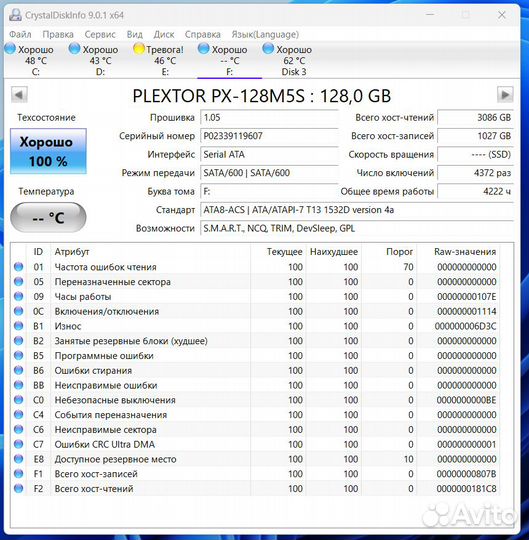Click status icon for 0C Включения/отключения
Image resolution: width=529 pixels, height=540 pixels.
[19, 311]
